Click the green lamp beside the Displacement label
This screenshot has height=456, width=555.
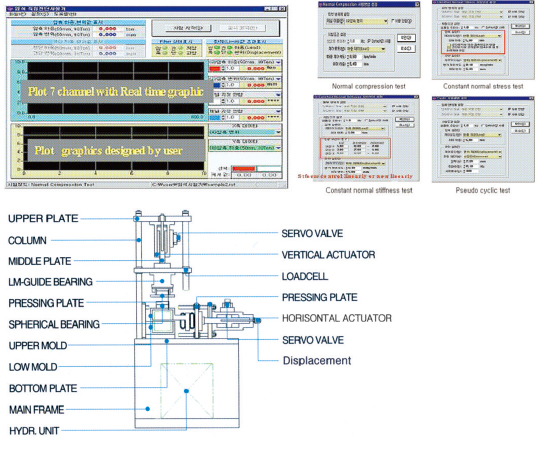click(230, 52)
